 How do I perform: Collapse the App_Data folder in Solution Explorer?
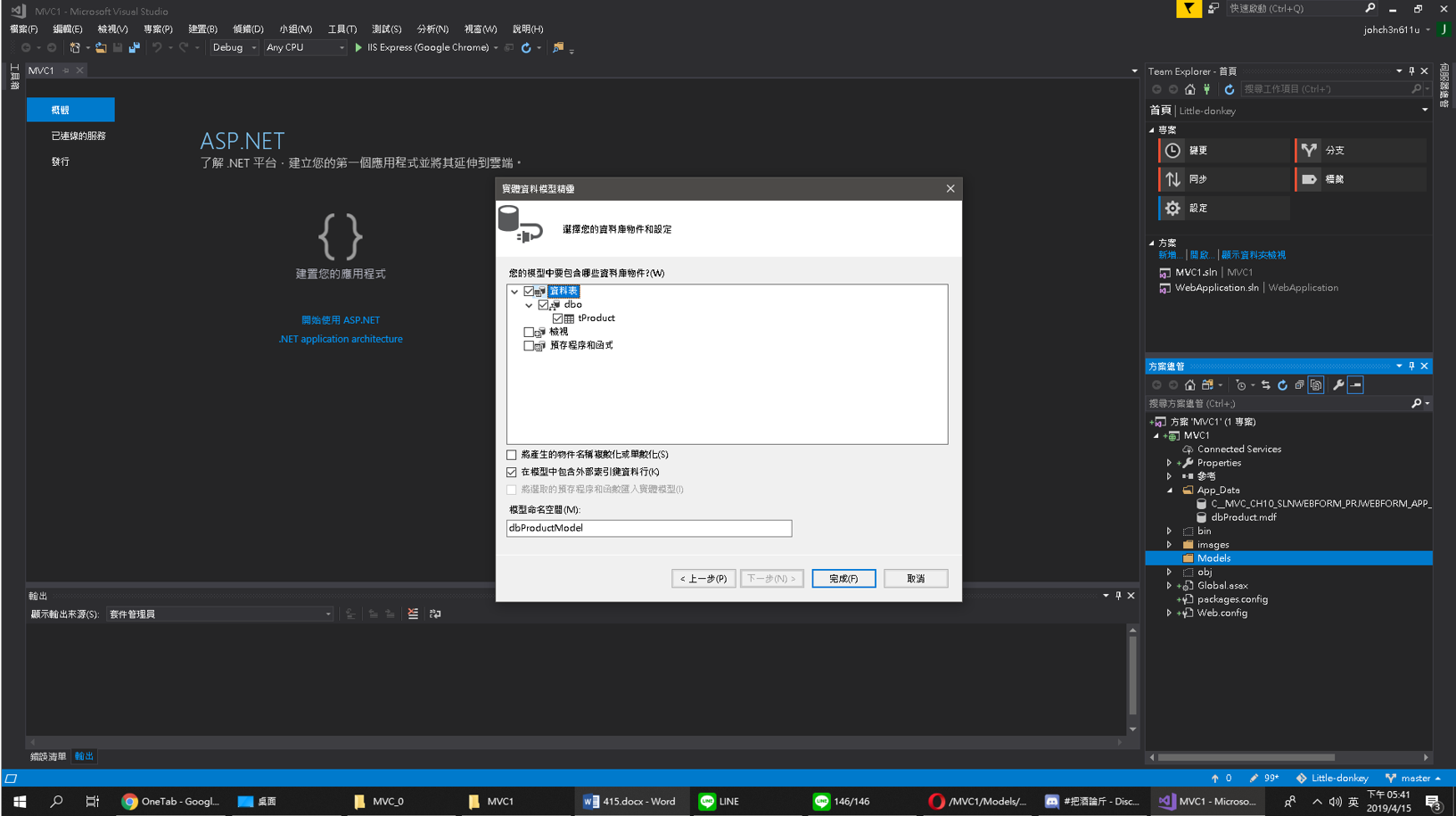coord(1169,490)
